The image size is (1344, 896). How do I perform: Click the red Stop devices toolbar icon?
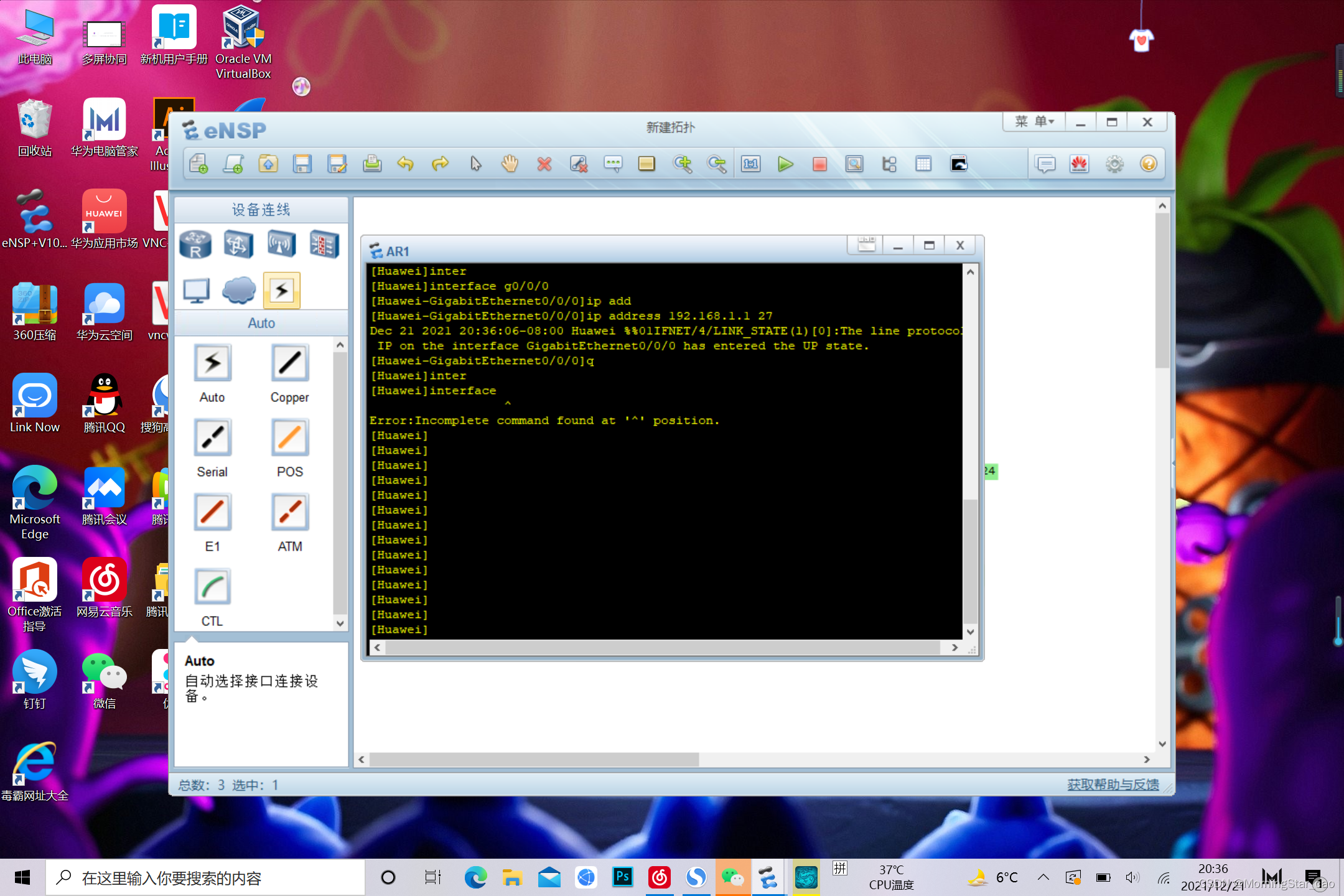(819, 164)
